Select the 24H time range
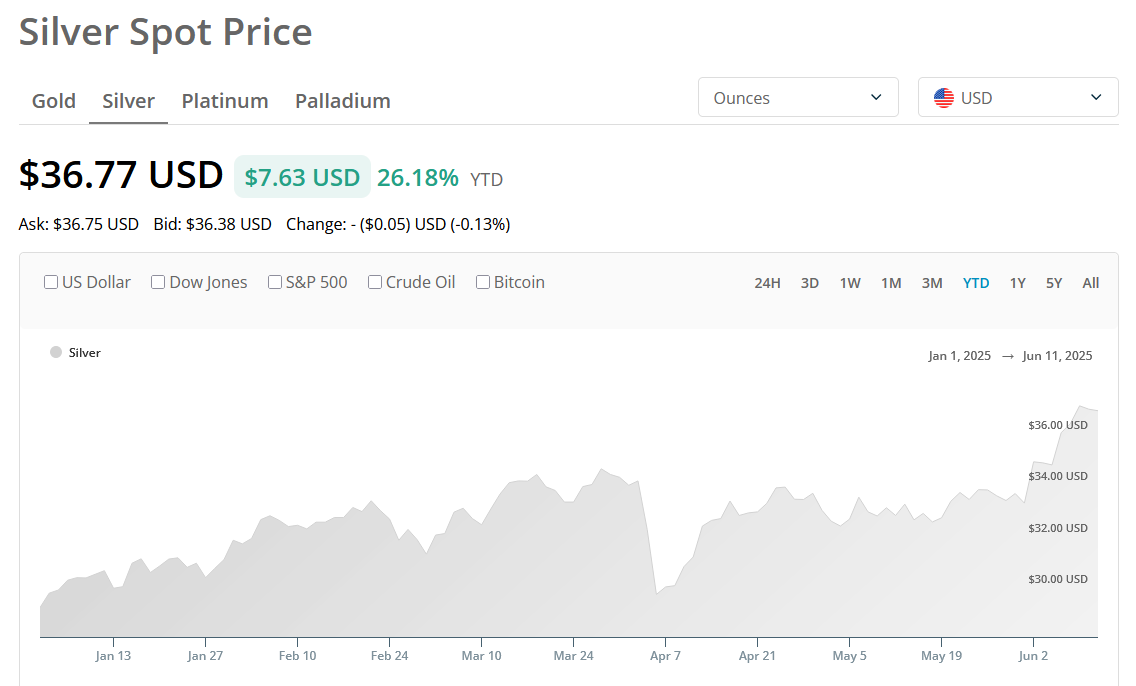 (767, 283)
